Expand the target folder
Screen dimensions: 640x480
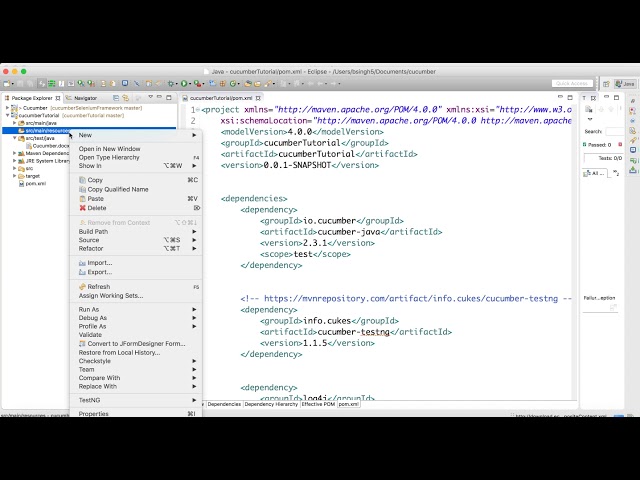click(15, 176)
